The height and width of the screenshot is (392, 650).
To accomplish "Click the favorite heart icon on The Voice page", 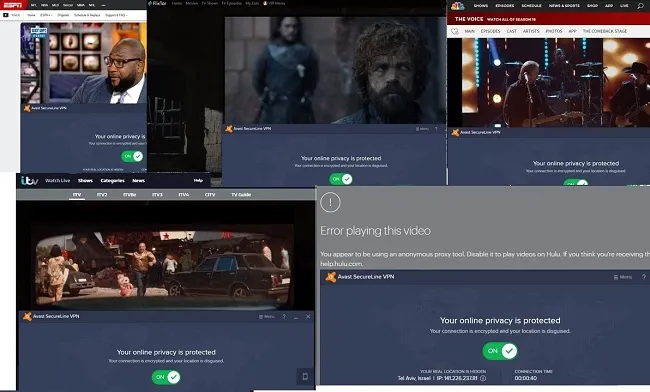I will pyautogui.click(x=455, y=31).
